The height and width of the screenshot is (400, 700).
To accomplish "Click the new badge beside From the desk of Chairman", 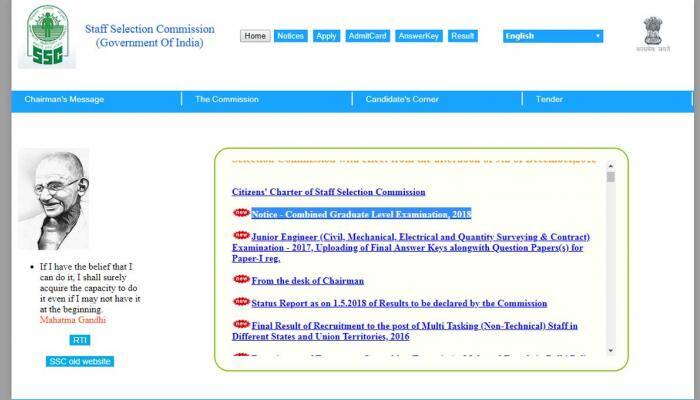I will (241, 279).
